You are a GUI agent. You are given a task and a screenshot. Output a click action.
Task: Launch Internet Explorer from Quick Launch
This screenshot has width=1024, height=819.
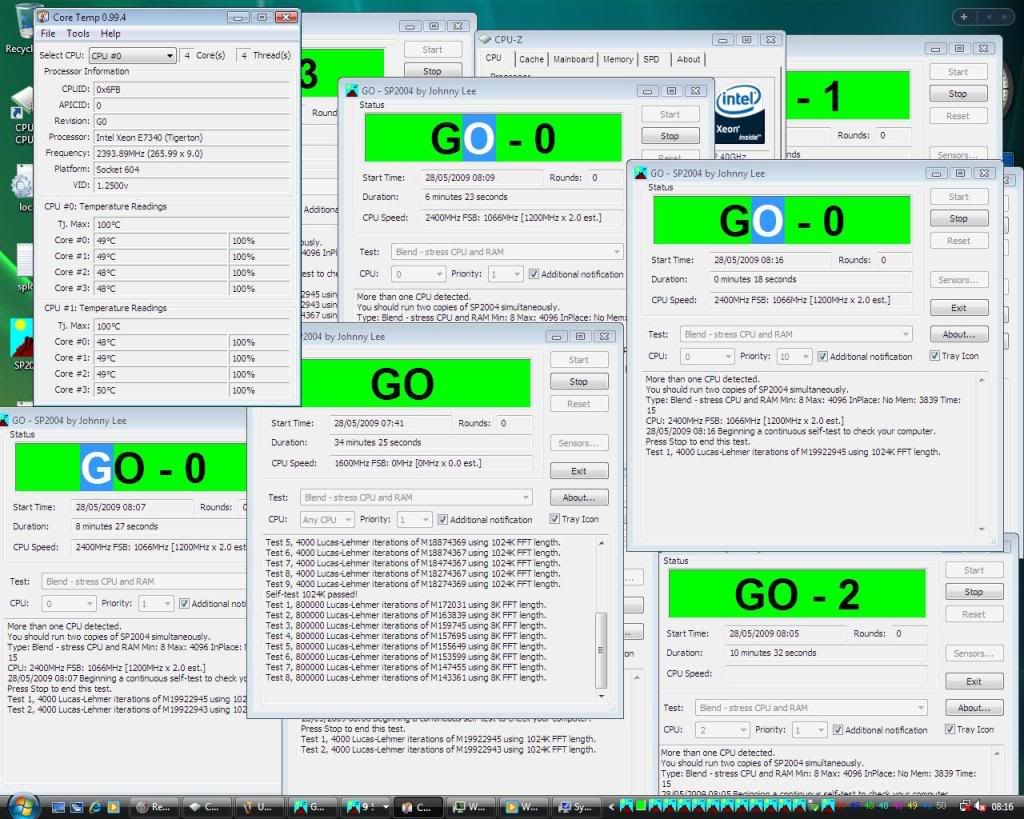tap(95, 807)
